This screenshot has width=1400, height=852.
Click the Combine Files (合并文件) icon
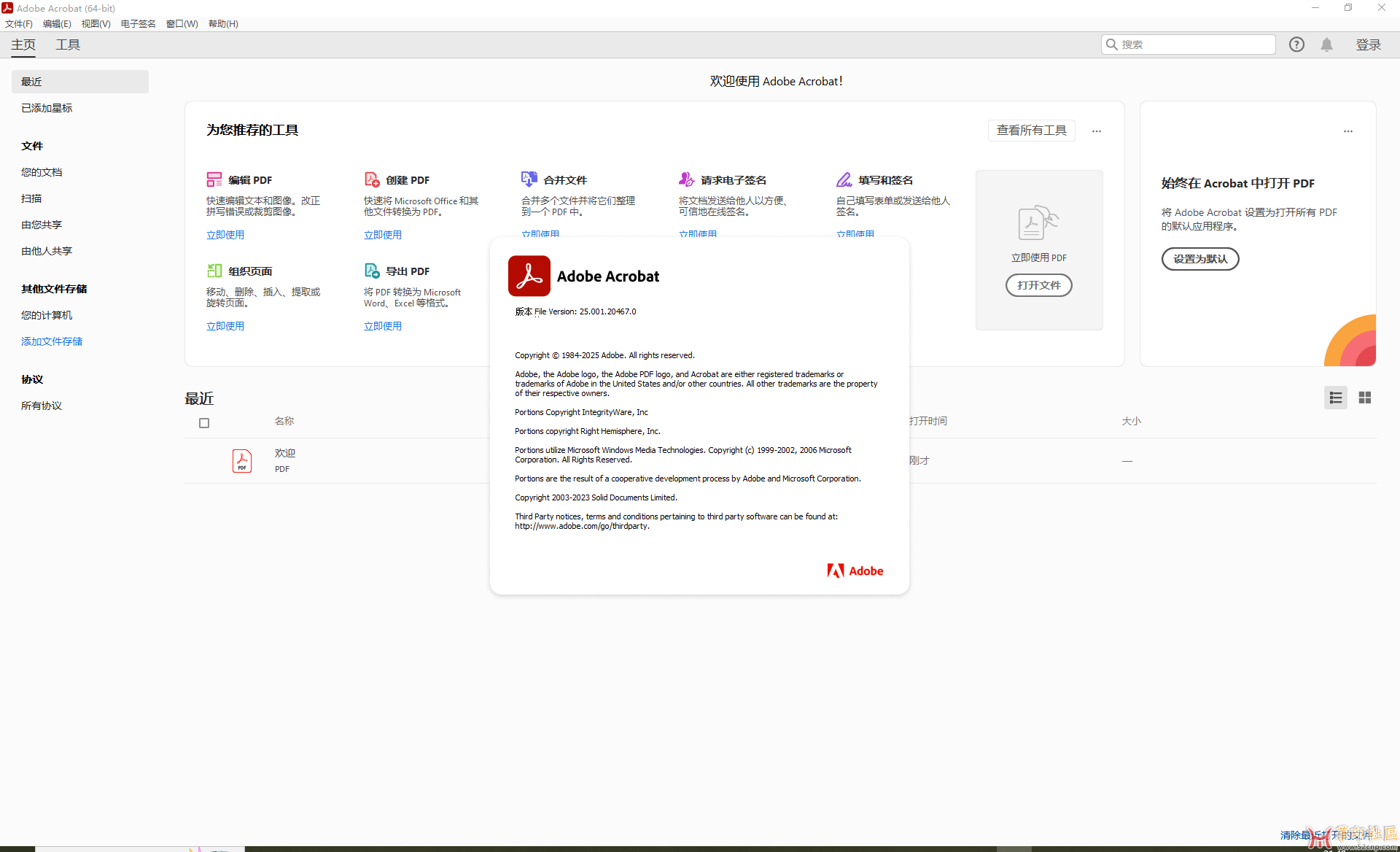coord(529,179)
